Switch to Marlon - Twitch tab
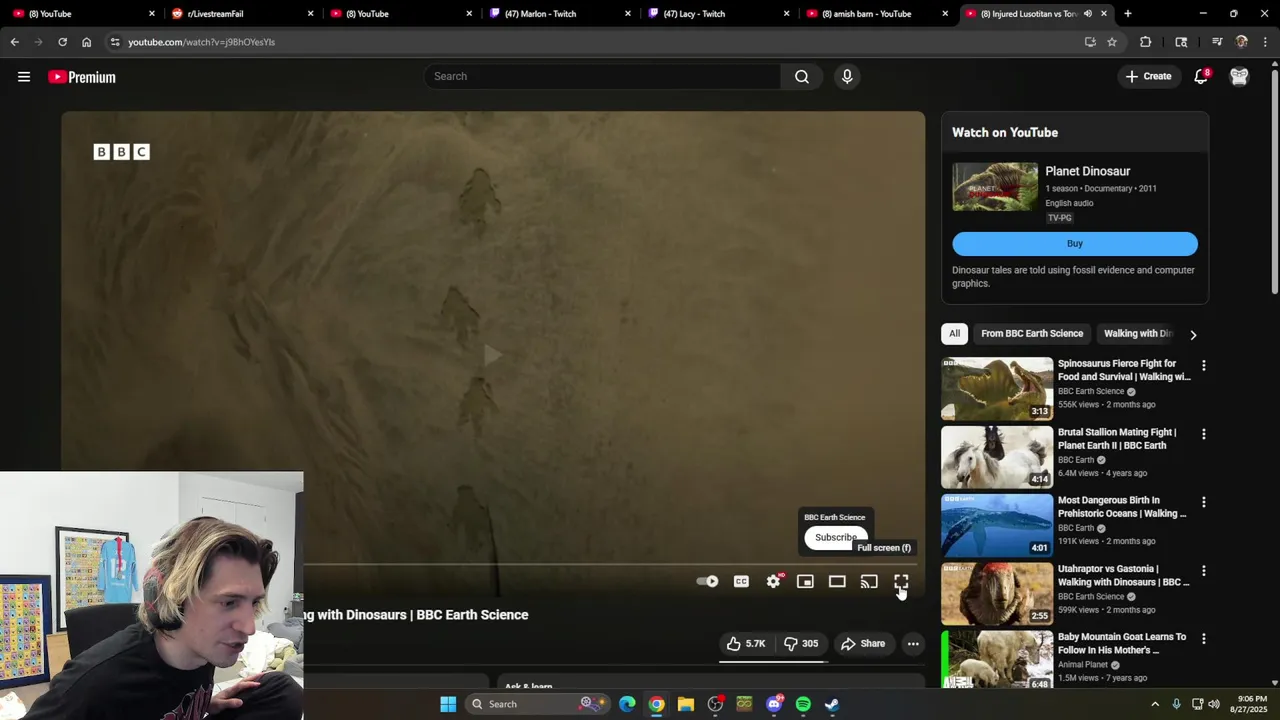 pos(553,14)
